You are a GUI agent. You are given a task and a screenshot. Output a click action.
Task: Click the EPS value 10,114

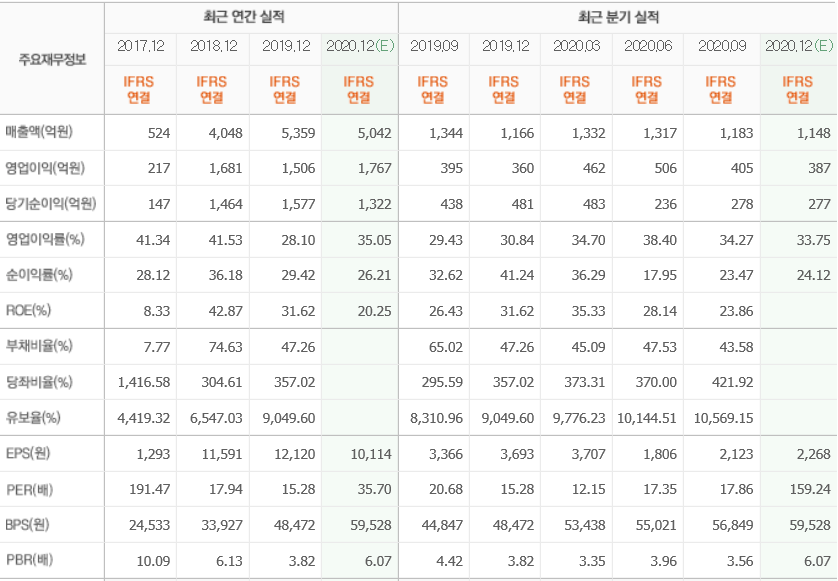coord(371,454)
